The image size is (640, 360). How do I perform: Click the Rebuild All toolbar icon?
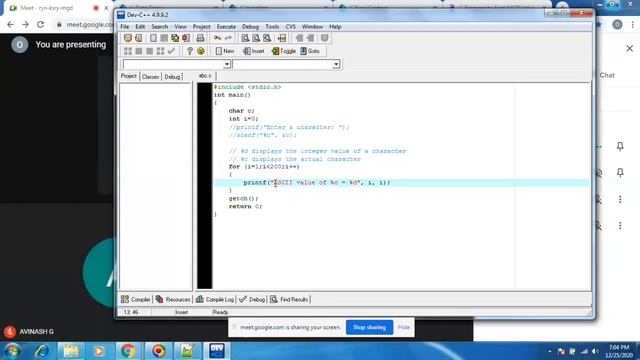pyautogui.click(x=160, y=51)
